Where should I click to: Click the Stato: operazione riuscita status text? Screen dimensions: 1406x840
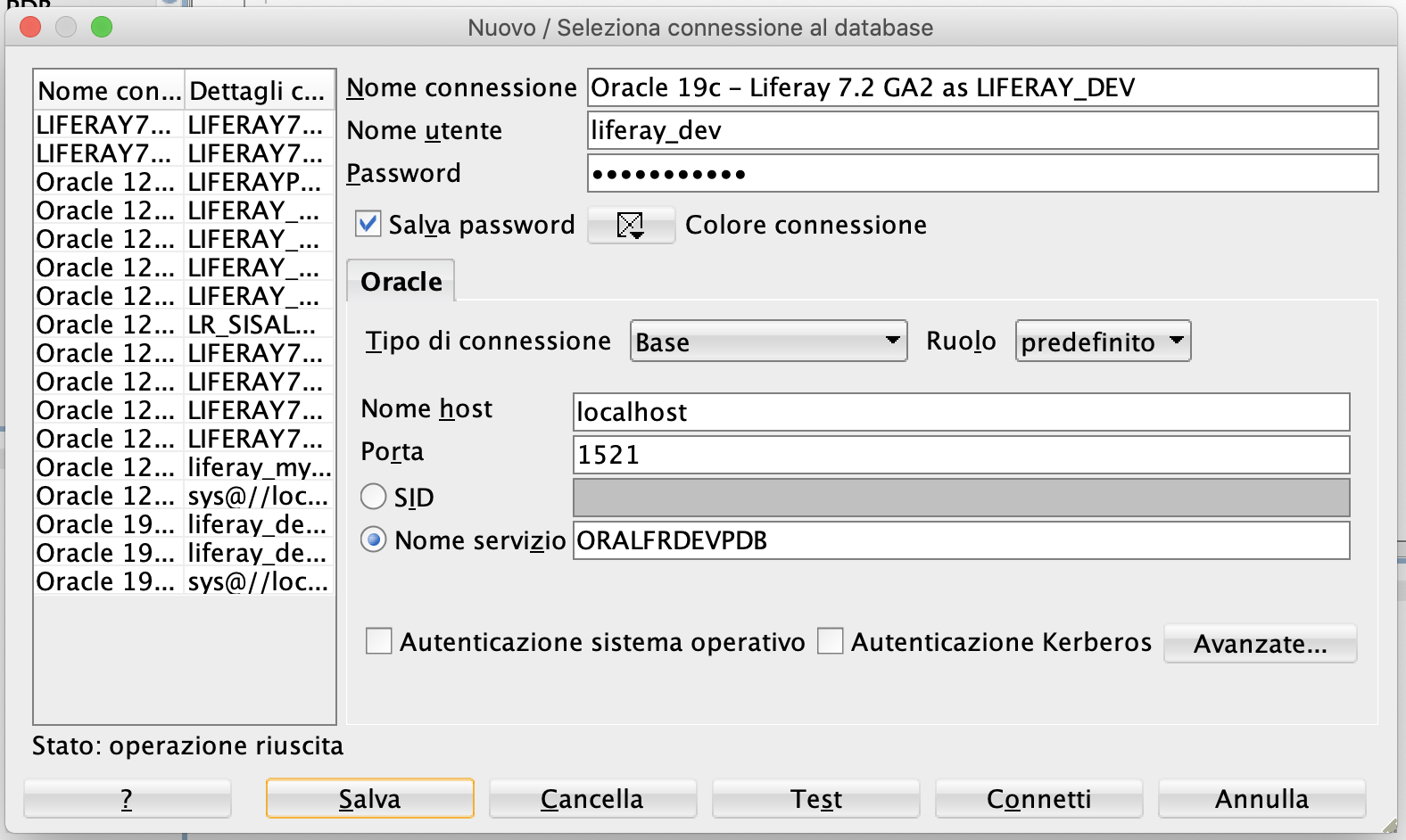(x=187, y=745)
